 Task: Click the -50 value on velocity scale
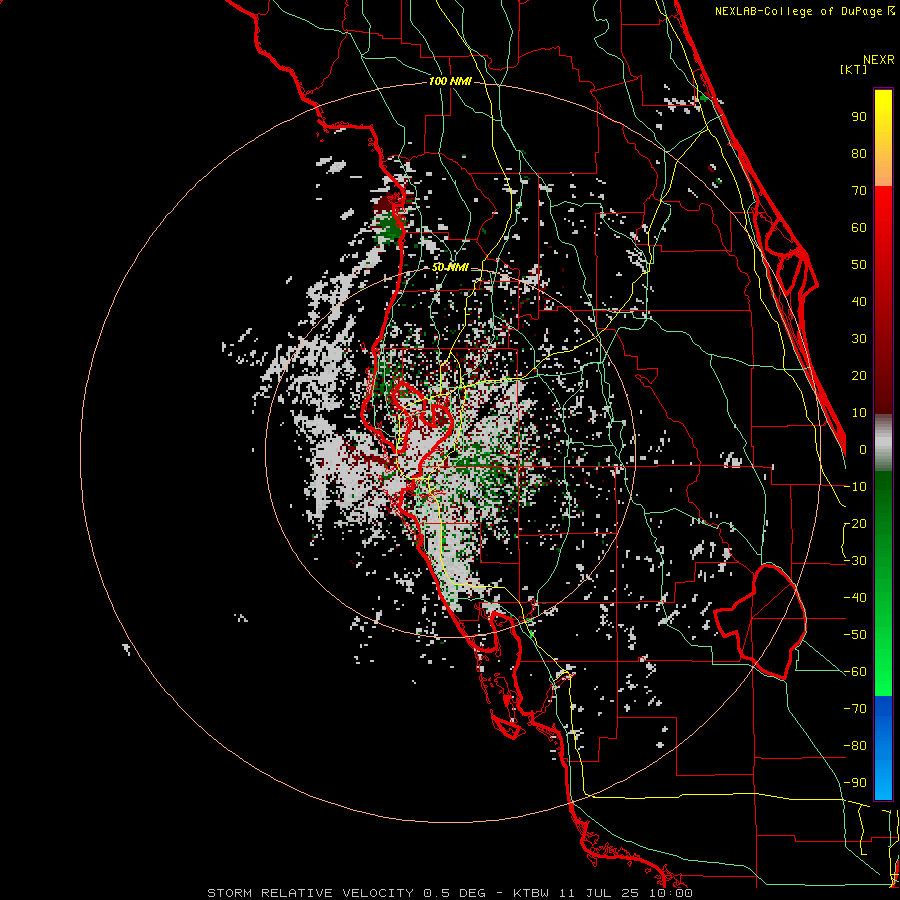(x=855, y=635)
